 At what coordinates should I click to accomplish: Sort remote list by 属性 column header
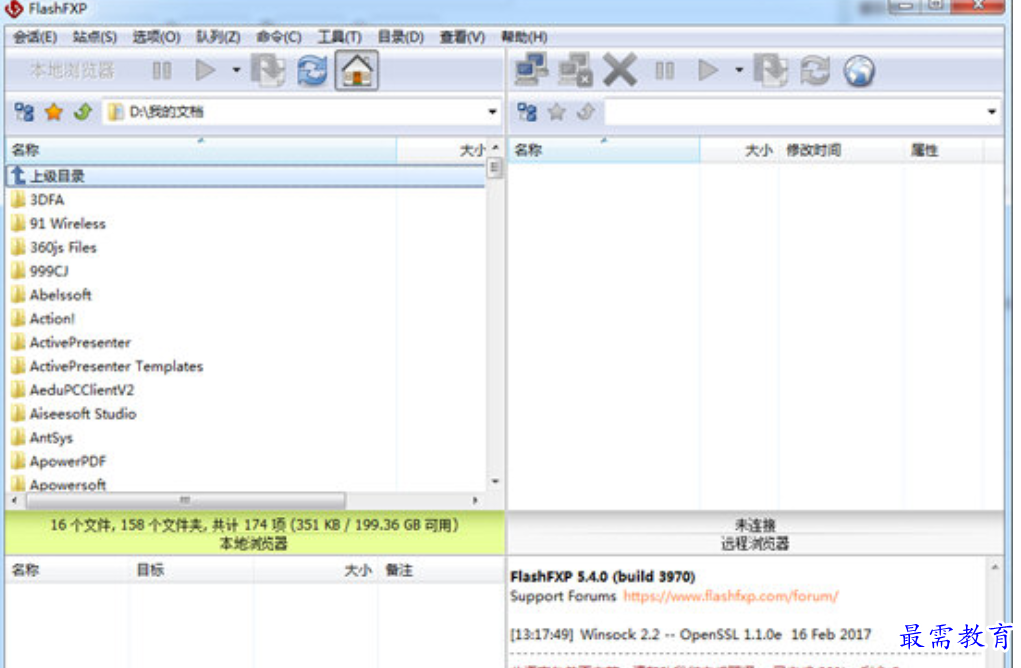(943, 150)
